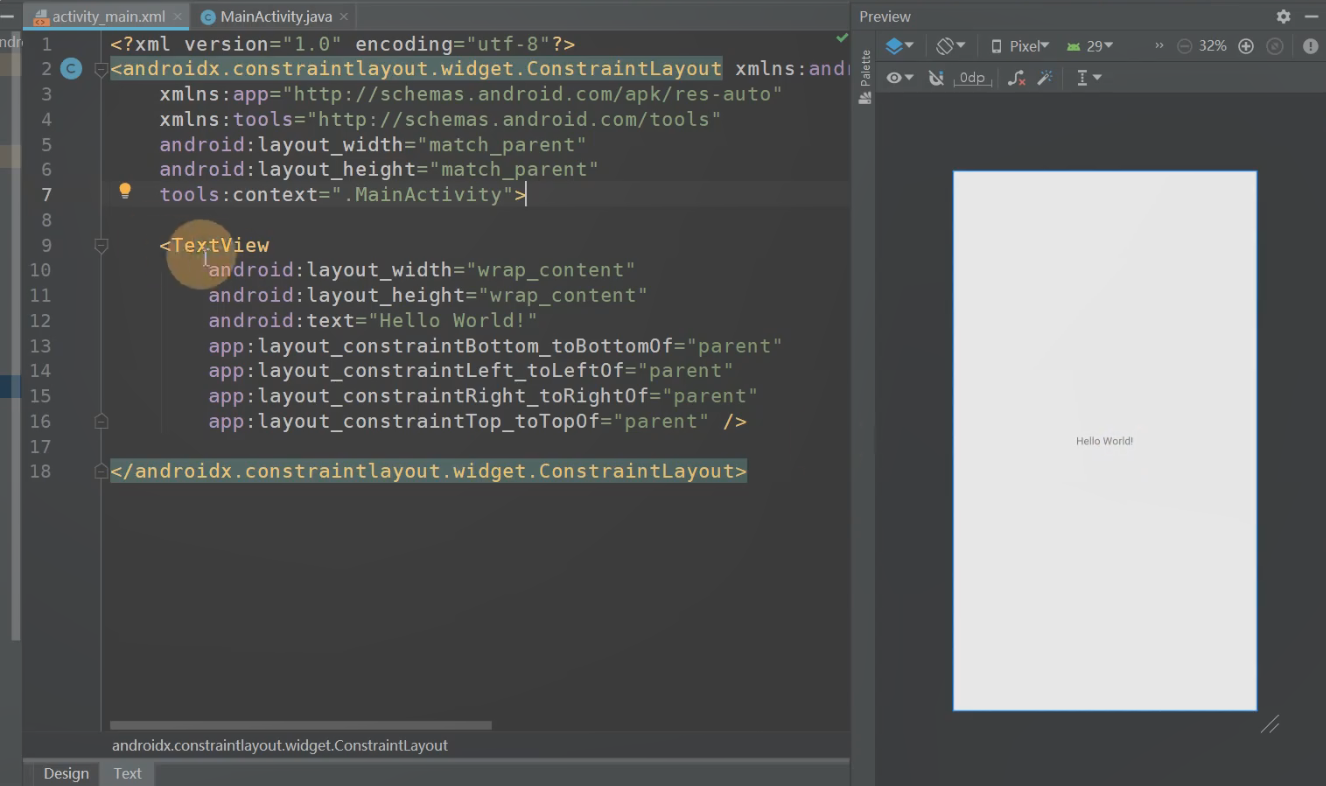This screenshot has width=1326, height=786.
Task: Open the Palette side tab
Action: click(x=865, y=76)
